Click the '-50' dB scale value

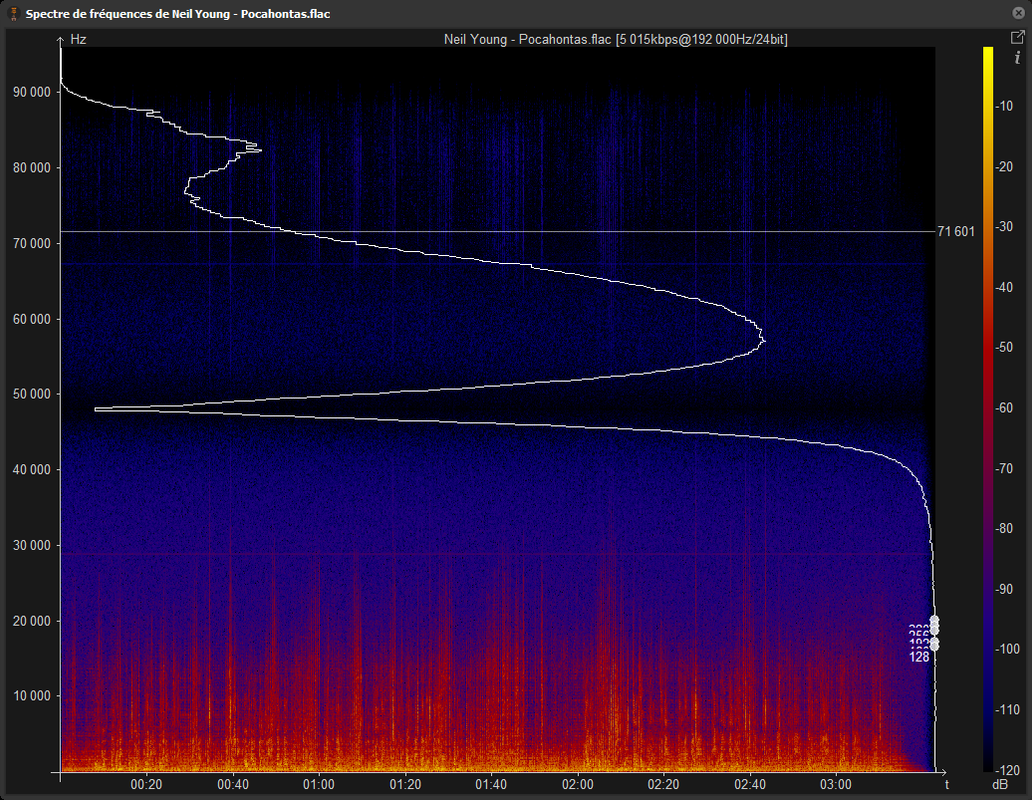tap(1004, 347)
